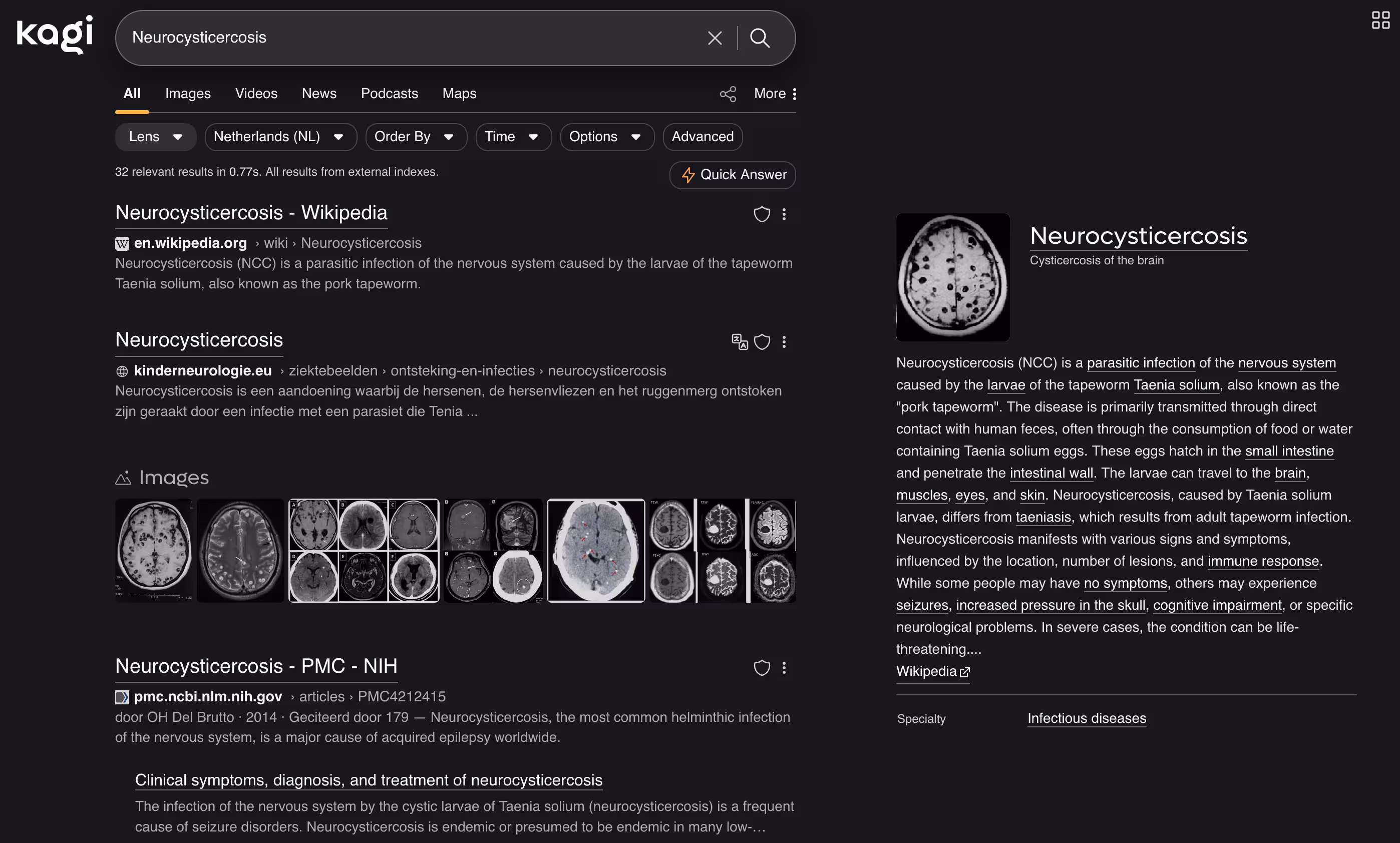Open the Time filter dropdown
Image resolution: width=1400 pixels, height=843 pixels.
(514, 137)
